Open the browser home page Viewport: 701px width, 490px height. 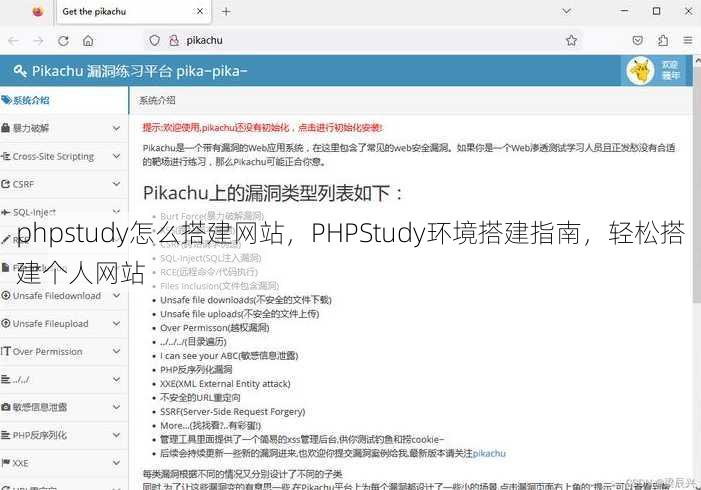click(x=88, y=41)
